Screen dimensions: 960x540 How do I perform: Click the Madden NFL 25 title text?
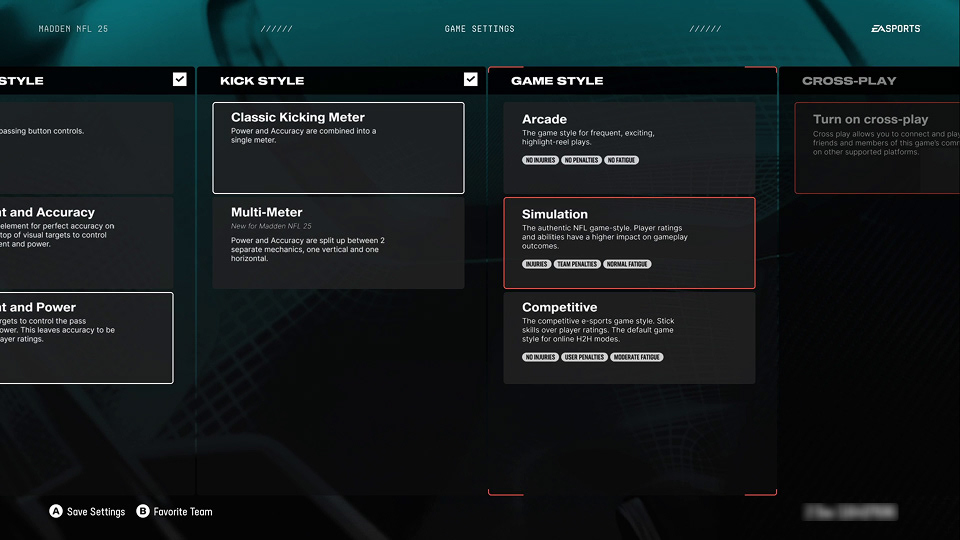[x=73, y=29]
